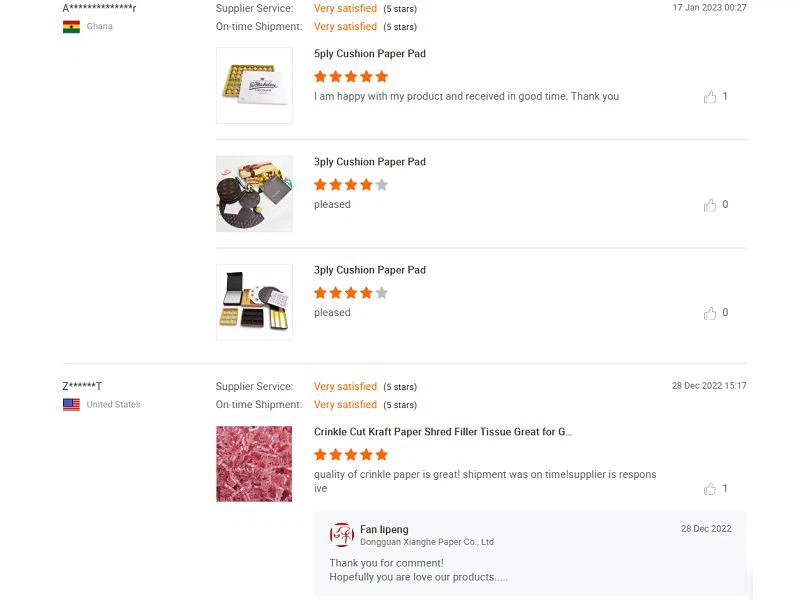800x600 pixels.
Task: Click the Crinkle Cut review five-star rating
Action: [x=351, y=454]
